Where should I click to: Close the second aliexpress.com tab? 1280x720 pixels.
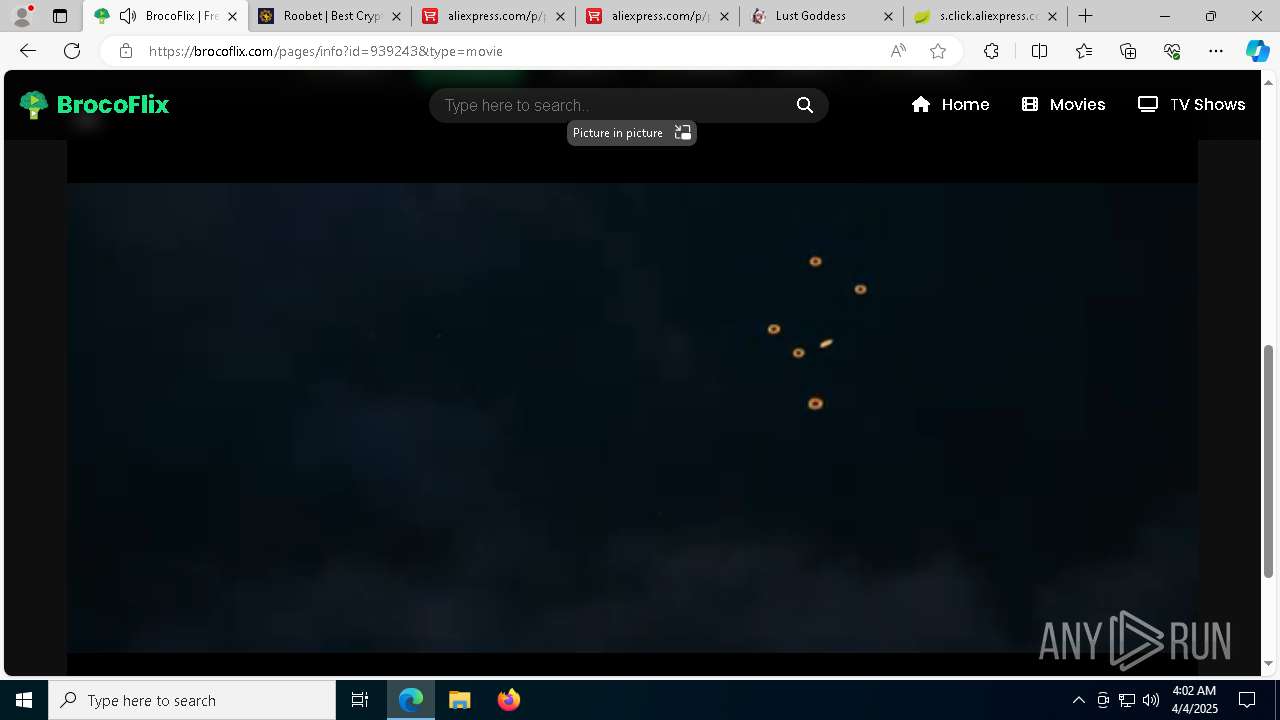(x=724, y=16)
